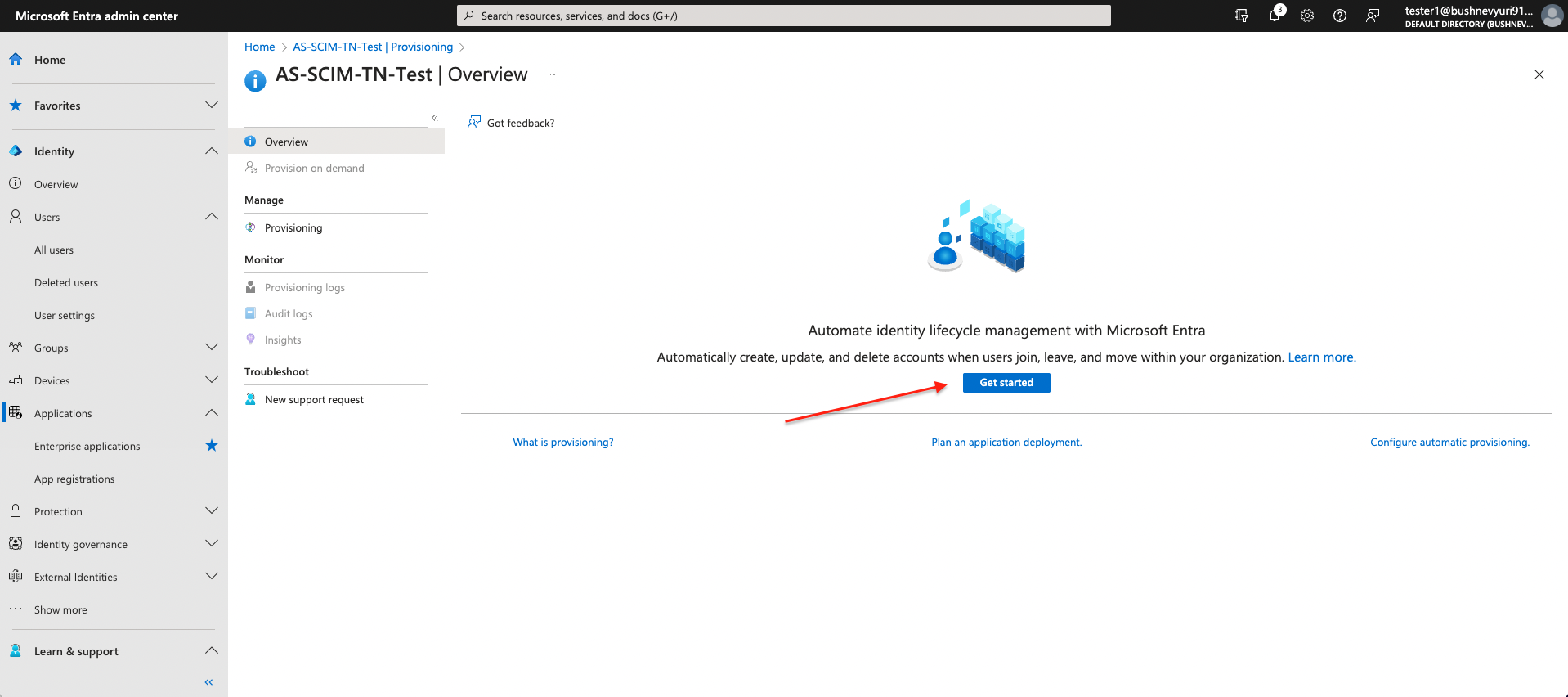1568x697 pixels.
Task: Click the Audit logs icon
Action: 251,313
